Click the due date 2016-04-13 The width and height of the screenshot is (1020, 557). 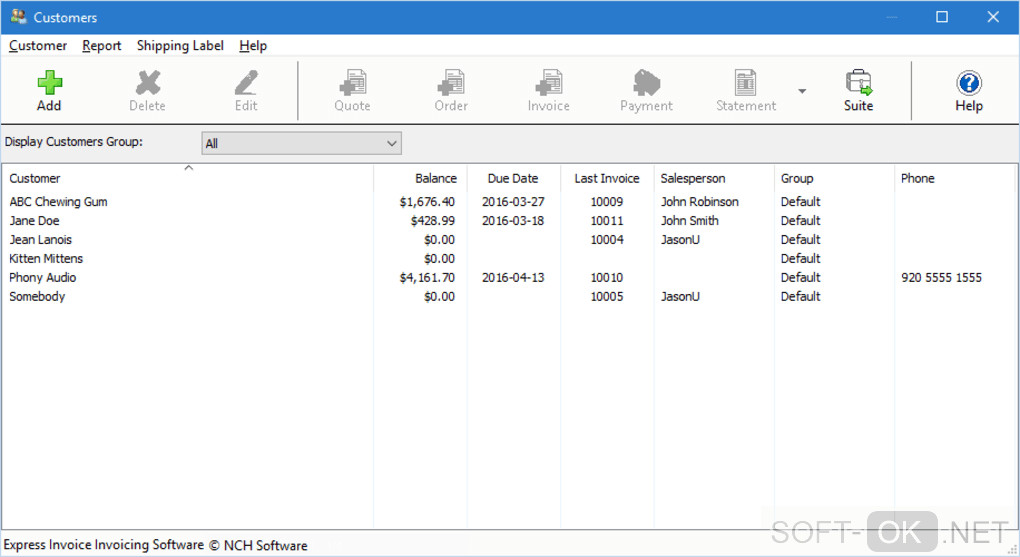(513, 277)
